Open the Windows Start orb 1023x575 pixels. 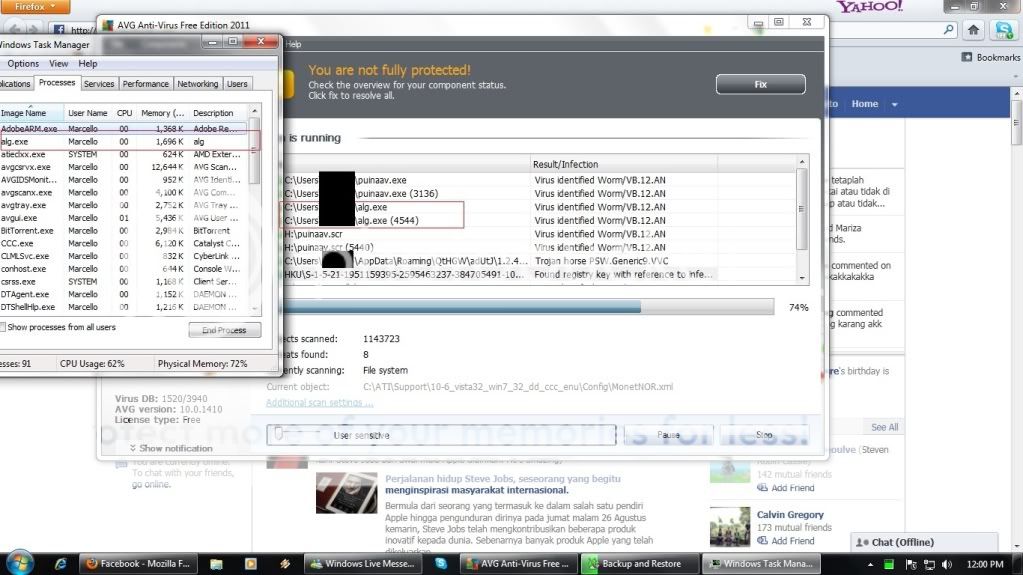[x=18, y=563]
